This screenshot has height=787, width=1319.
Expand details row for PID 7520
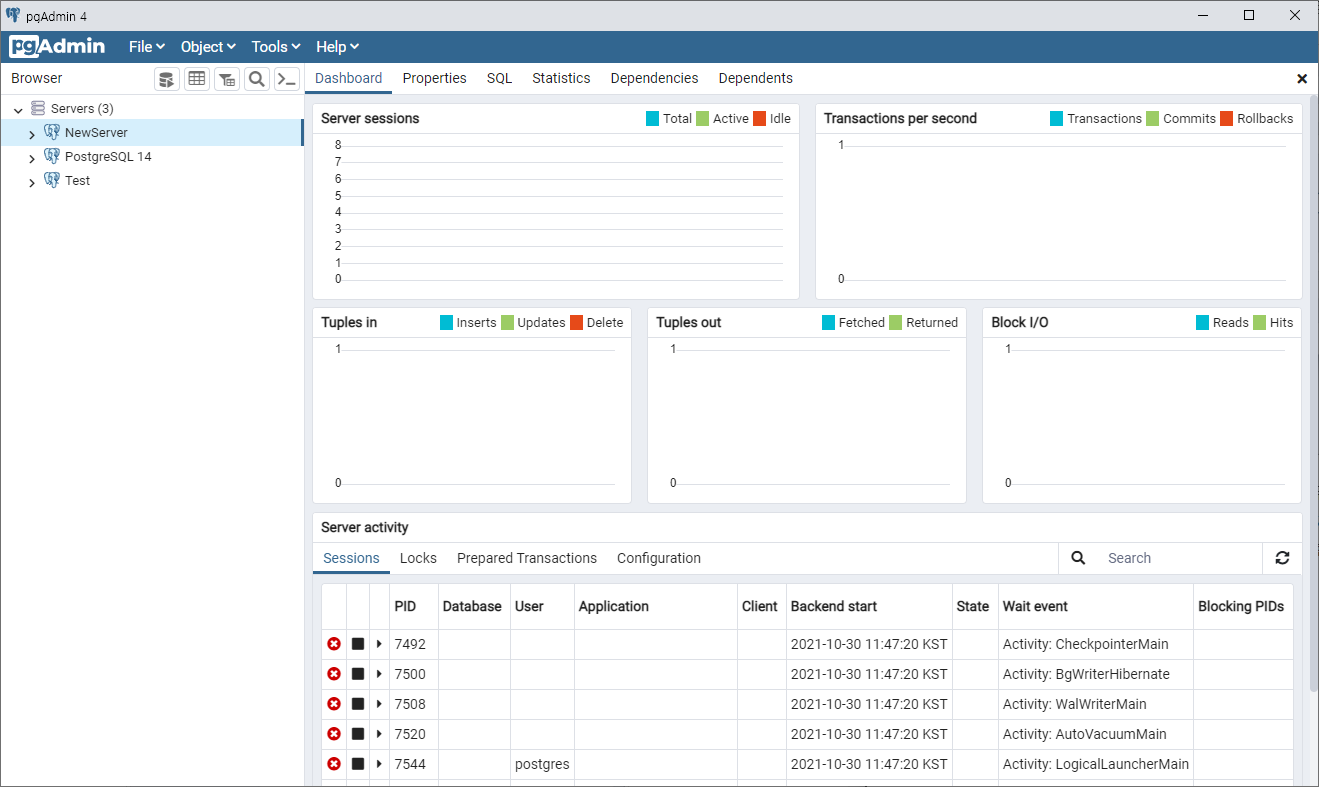point(379,734)
